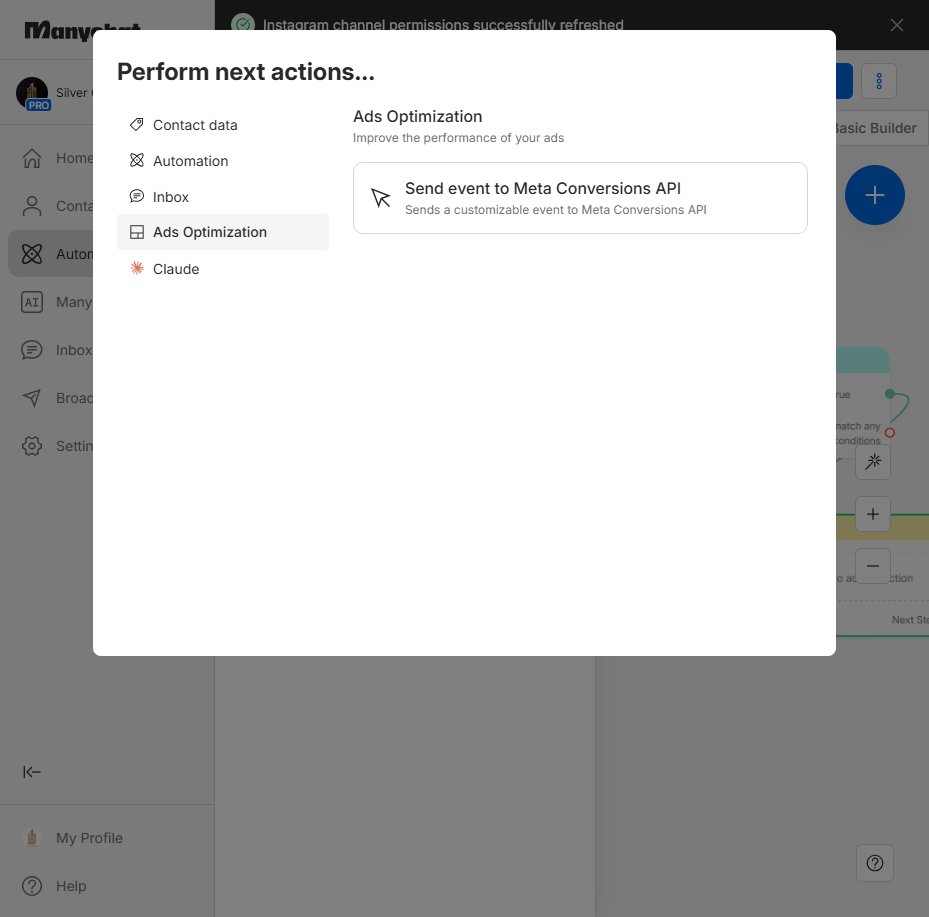Click the blue plus add button
Viewport: 929px width, 917px height.
click(874, 195)
